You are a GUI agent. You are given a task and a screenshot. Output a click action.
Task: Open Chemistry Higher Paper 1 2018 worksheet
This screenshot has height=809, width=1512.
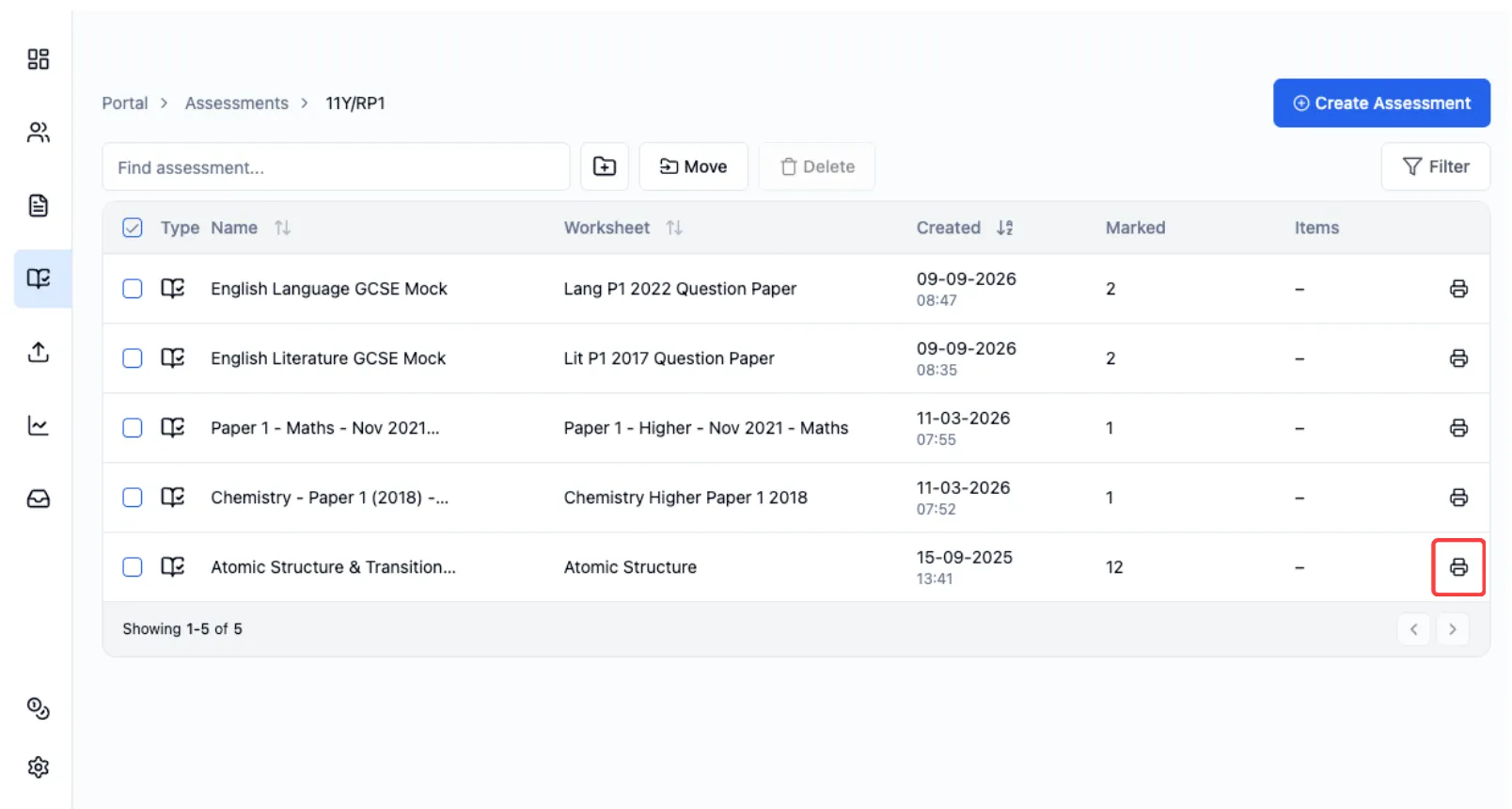point(685,498)
